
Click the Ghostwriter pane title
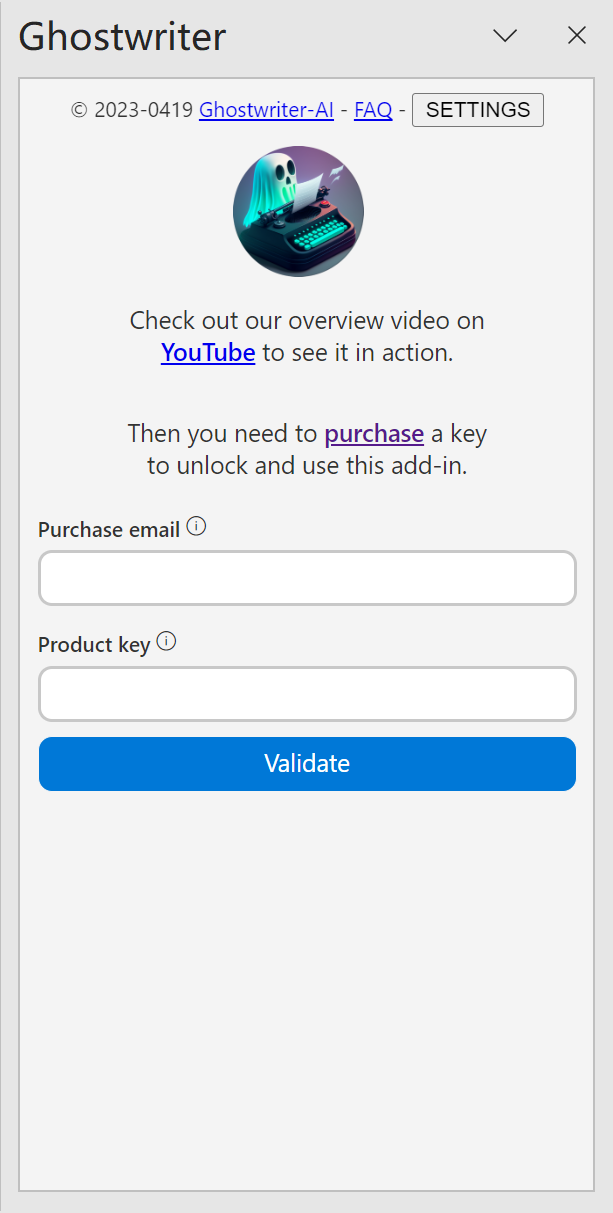[x=122, y=37]
